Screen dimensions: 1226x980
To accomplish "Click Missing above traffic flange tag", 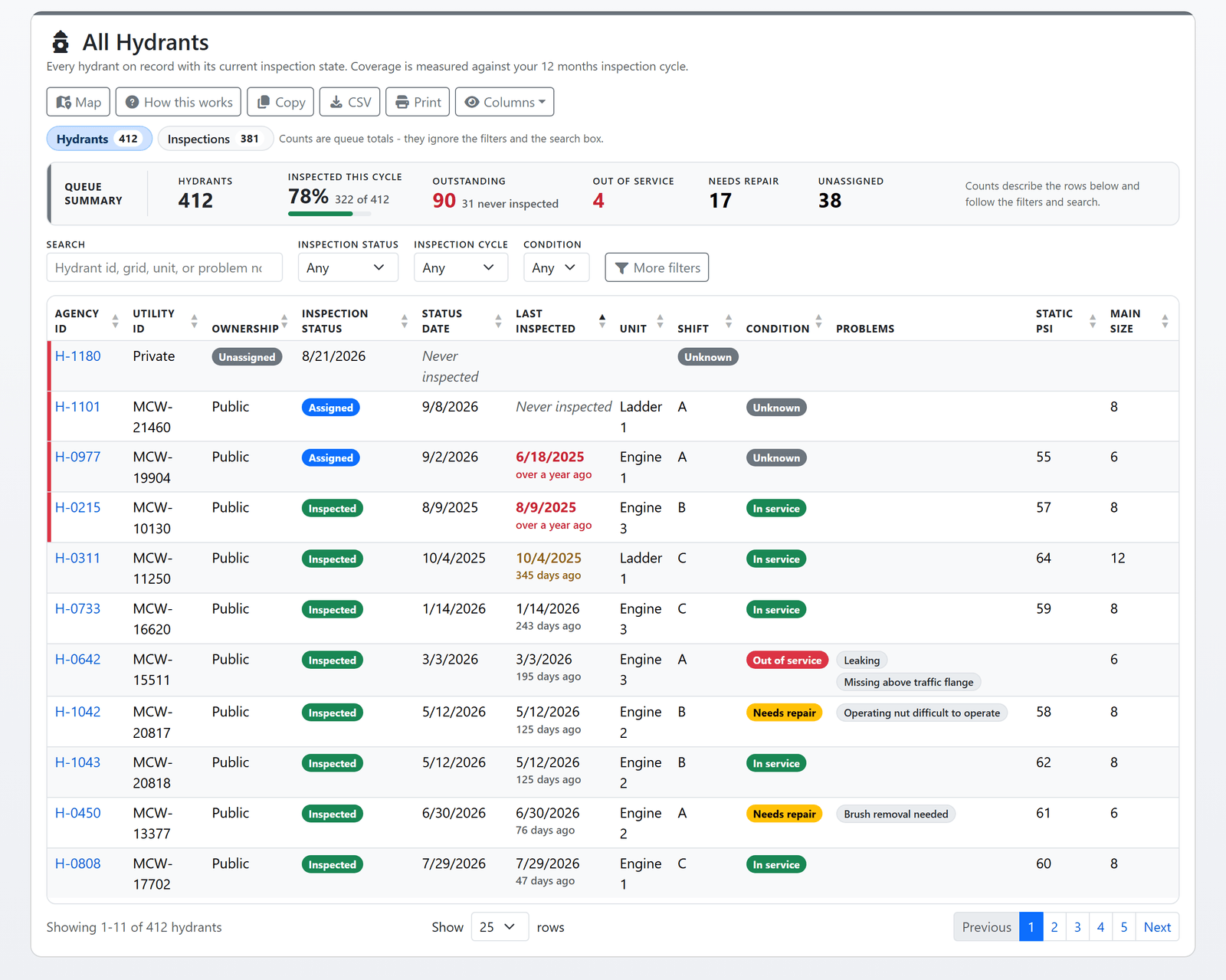I will [908, 682].
